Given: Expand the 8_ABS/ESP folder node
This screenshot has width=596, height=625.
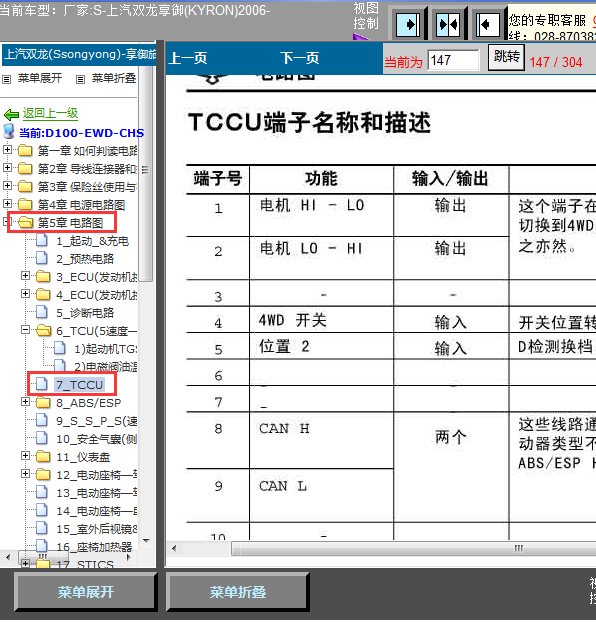Looking at the screenshot, I should [26, 402].
